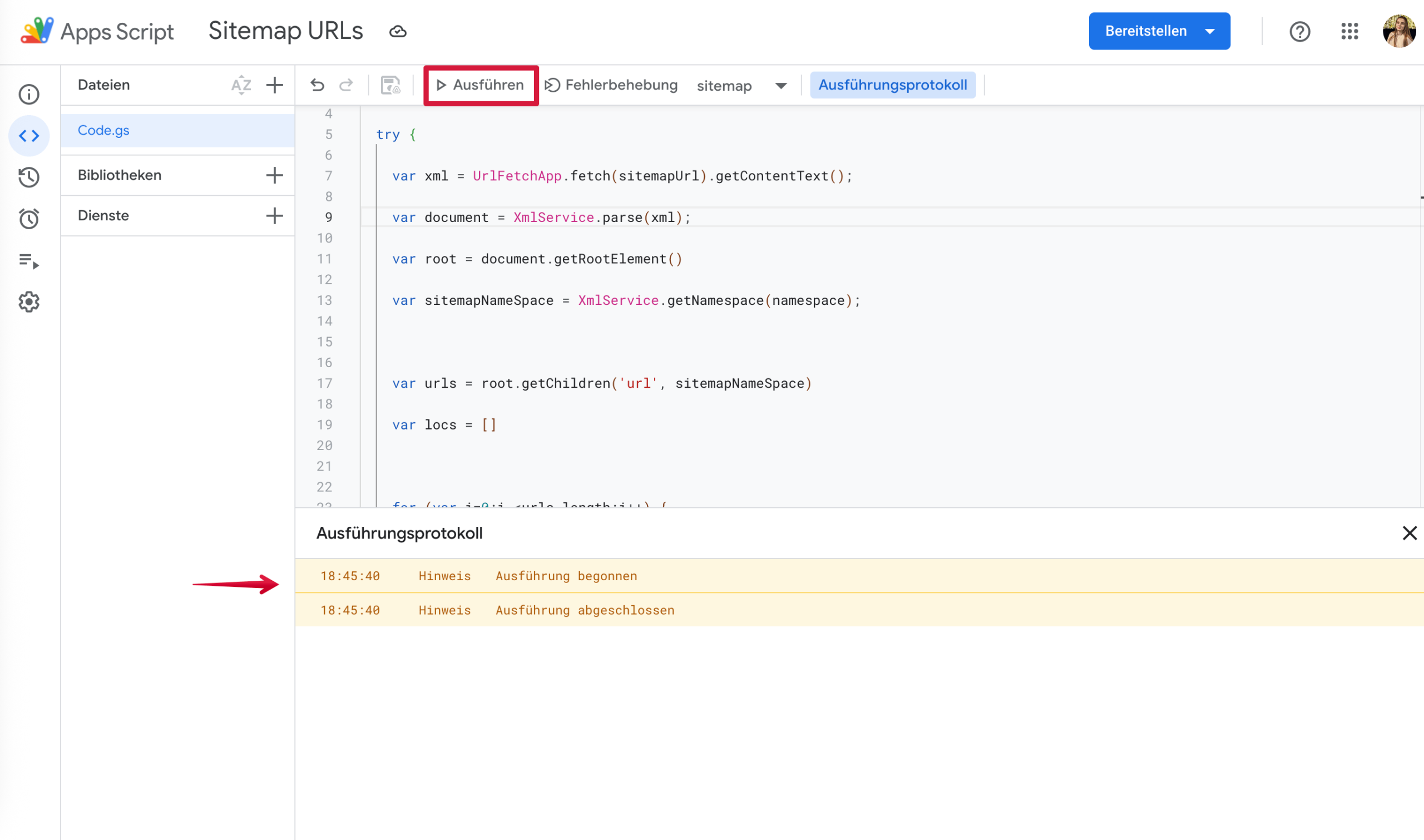The image size is (1424, 840).
Task: Click the getNamespace(namespace) code line
Action: point(626,300)
